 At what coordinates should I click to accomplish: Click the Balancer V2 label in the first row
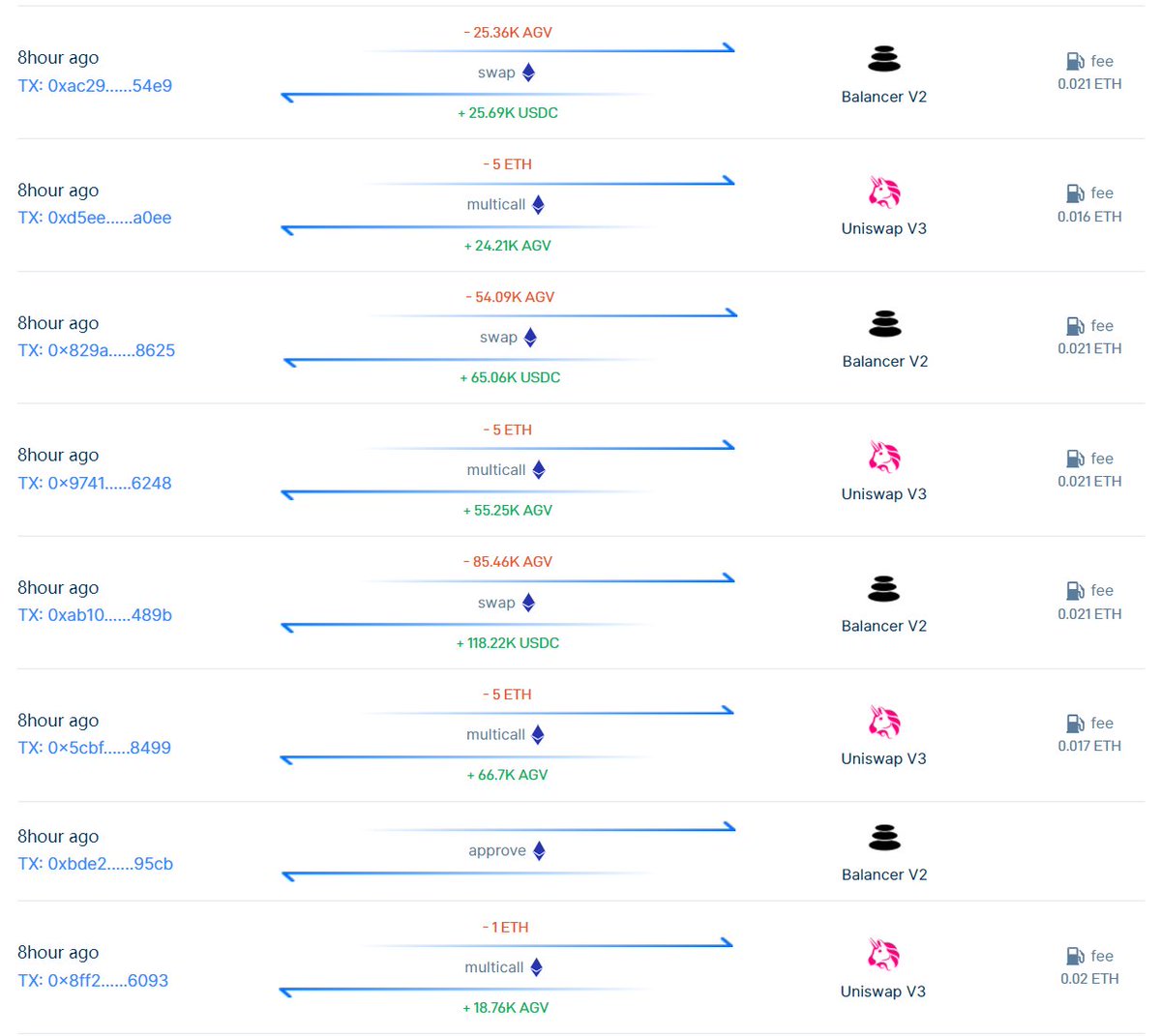point(883,96)
